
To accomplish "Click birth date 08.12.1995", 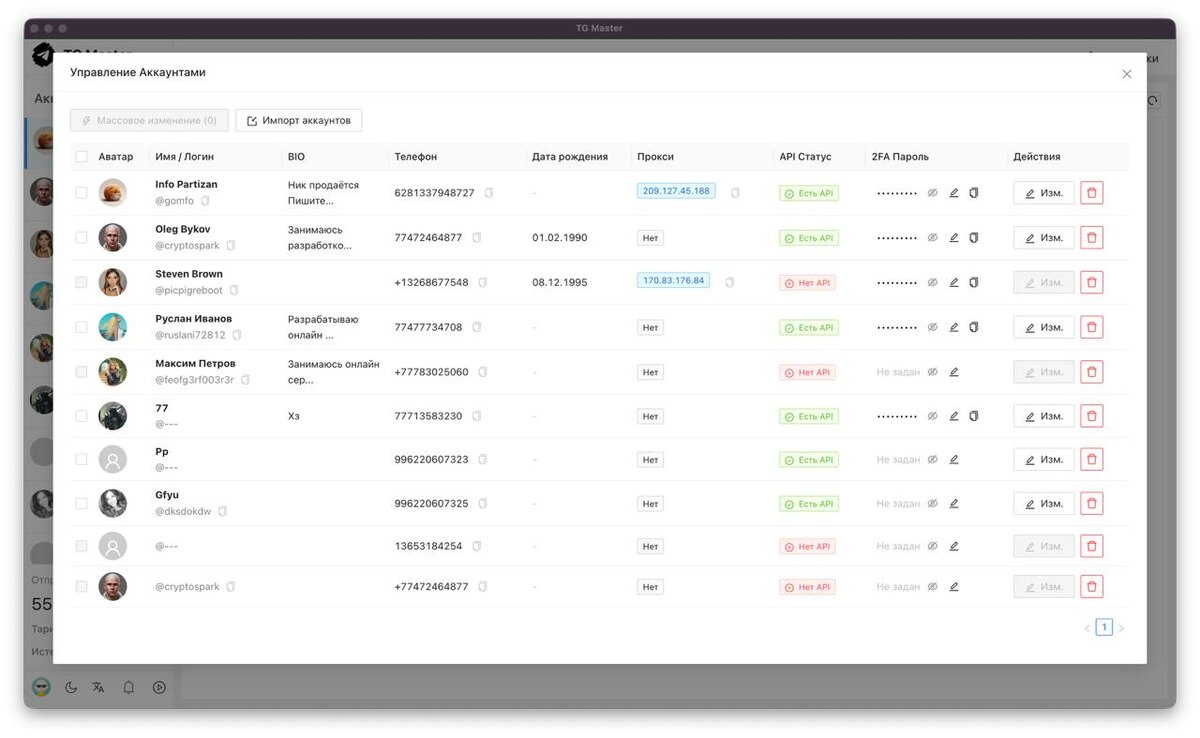I will point(560,282).
